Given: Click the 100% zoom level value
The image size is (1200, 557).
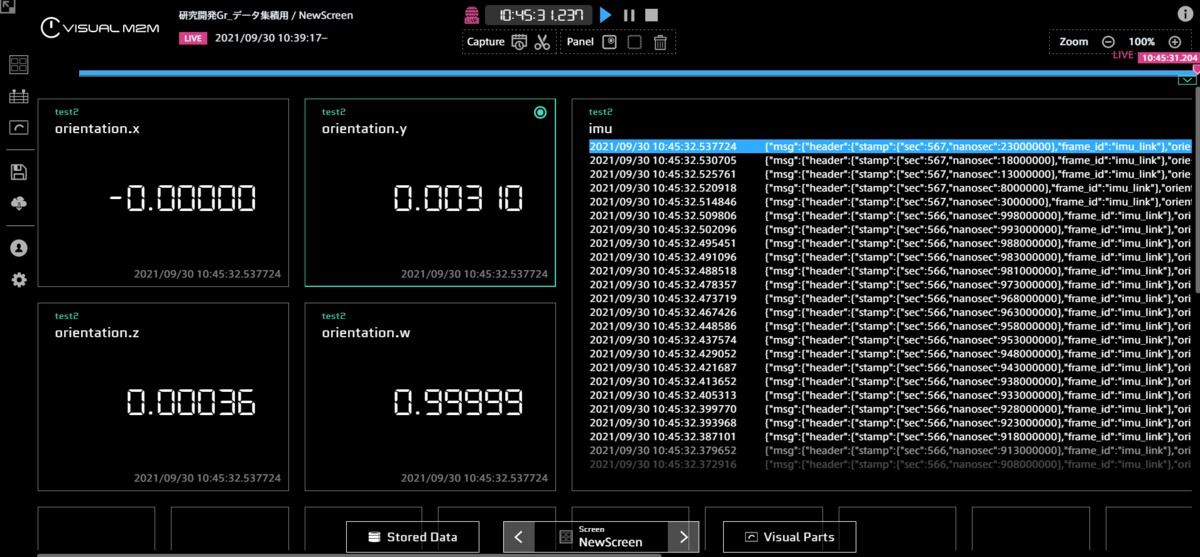Looking at the screenshot, I should tap(1142, 42).
